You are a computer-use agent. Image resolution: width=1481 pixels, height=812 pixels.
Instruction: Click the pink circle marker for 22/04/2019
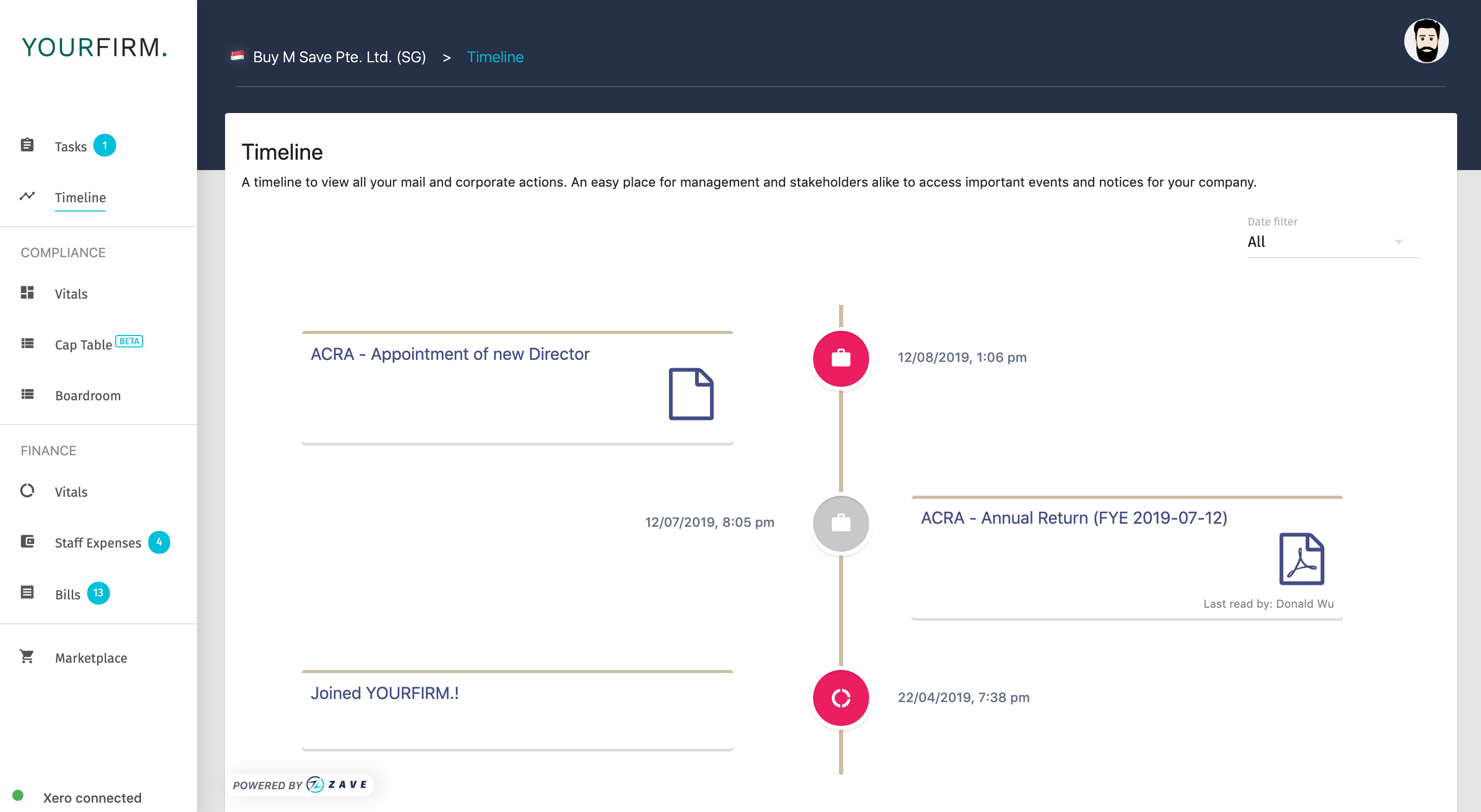(841, 697)
